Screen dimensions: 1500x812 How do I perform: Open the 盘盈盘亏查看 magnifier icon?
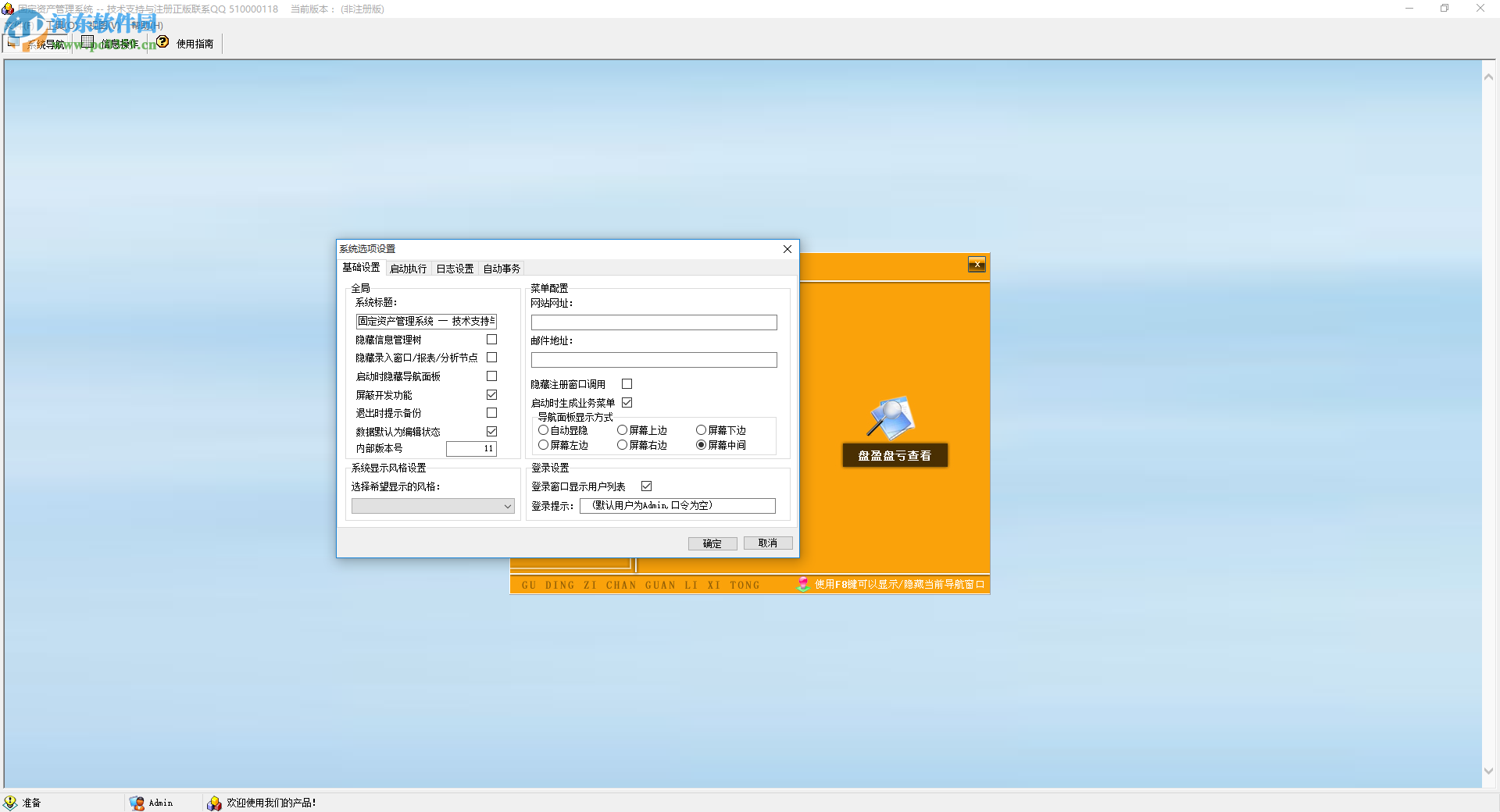891,418
